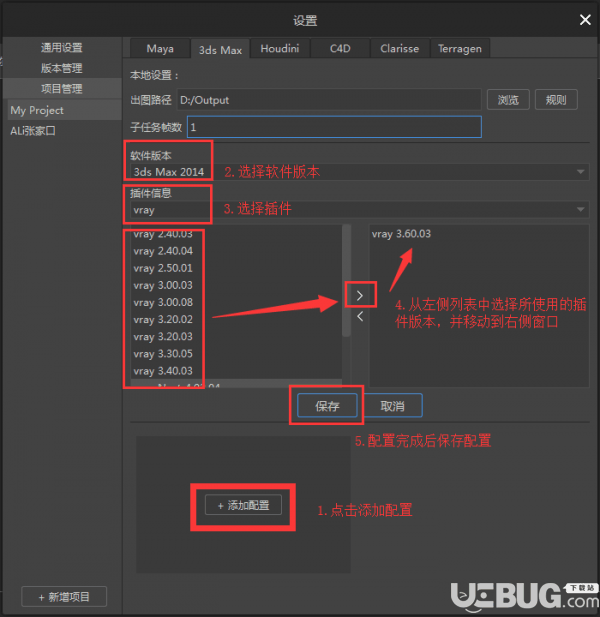The width and height of the screenshot is (600, 617).
Task: Select vray 3.40.03 in the list
Action: (236, 371)
